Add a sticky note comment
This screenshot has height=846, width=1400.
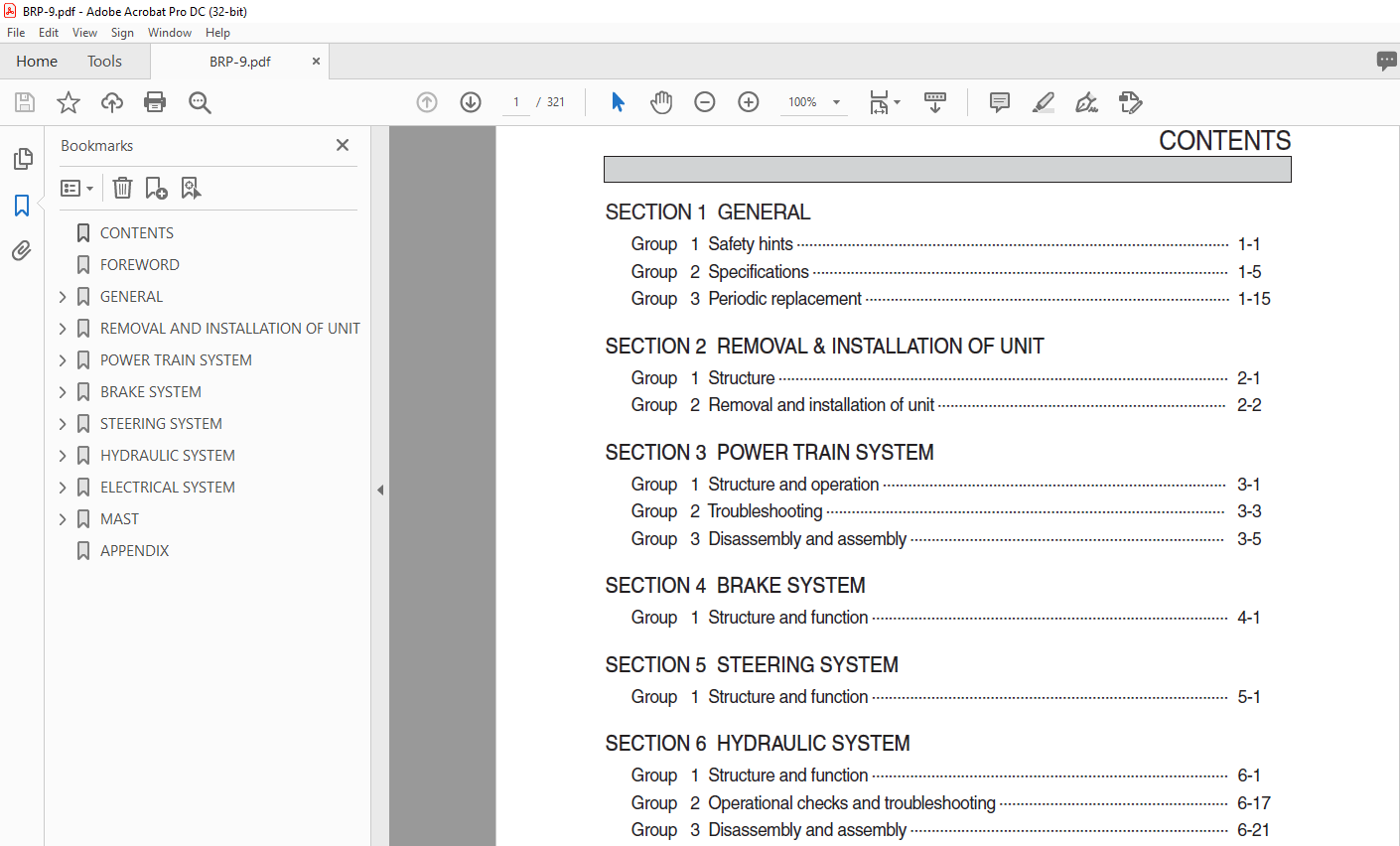[1000, 102]
